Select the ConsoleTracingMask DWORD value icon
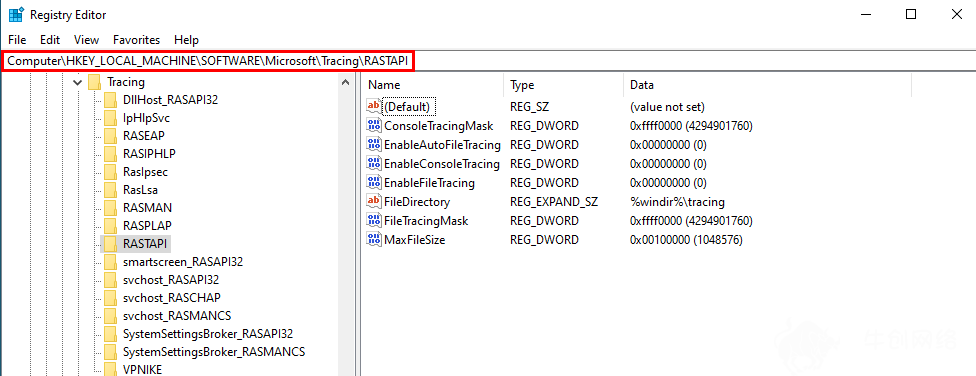976x376 pixels. point(373,126)
